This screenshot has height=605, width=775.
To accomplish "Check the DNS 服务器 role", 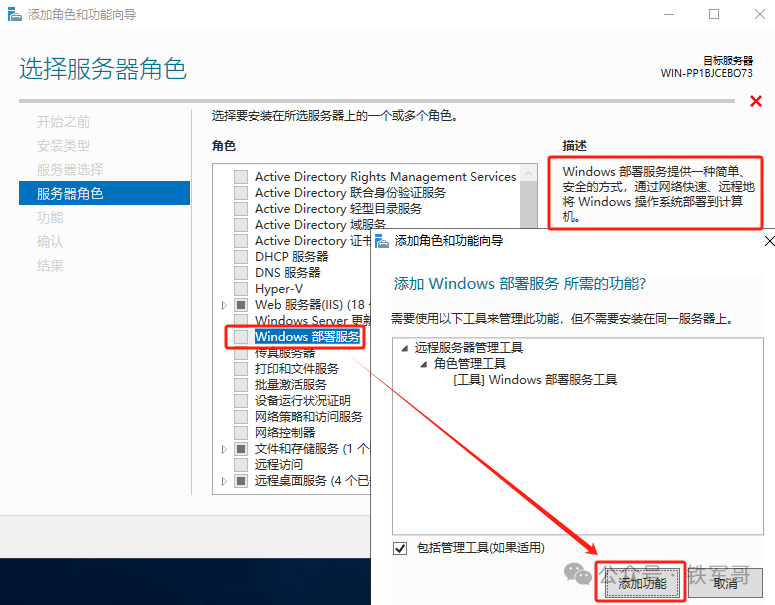I will coord(241,272).
